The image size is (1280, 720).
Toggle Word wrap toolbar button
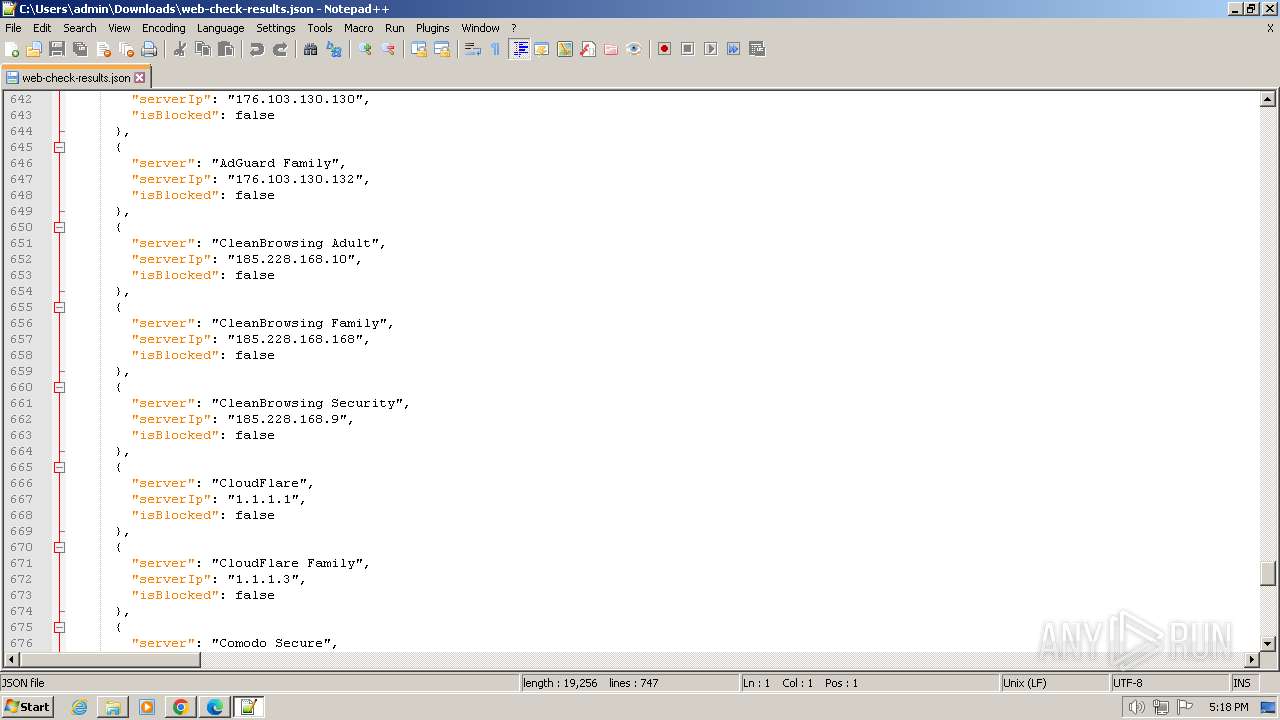pos(473,49)
